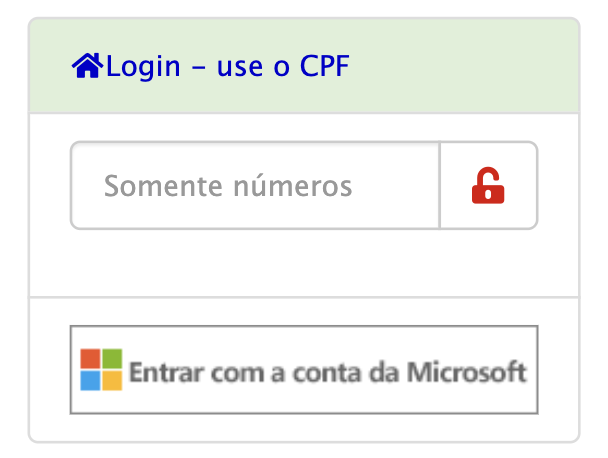This screenshot has width=608, height=458.
Task: Focus the "Somente números" input field
Action: click(x=255, y=186)
